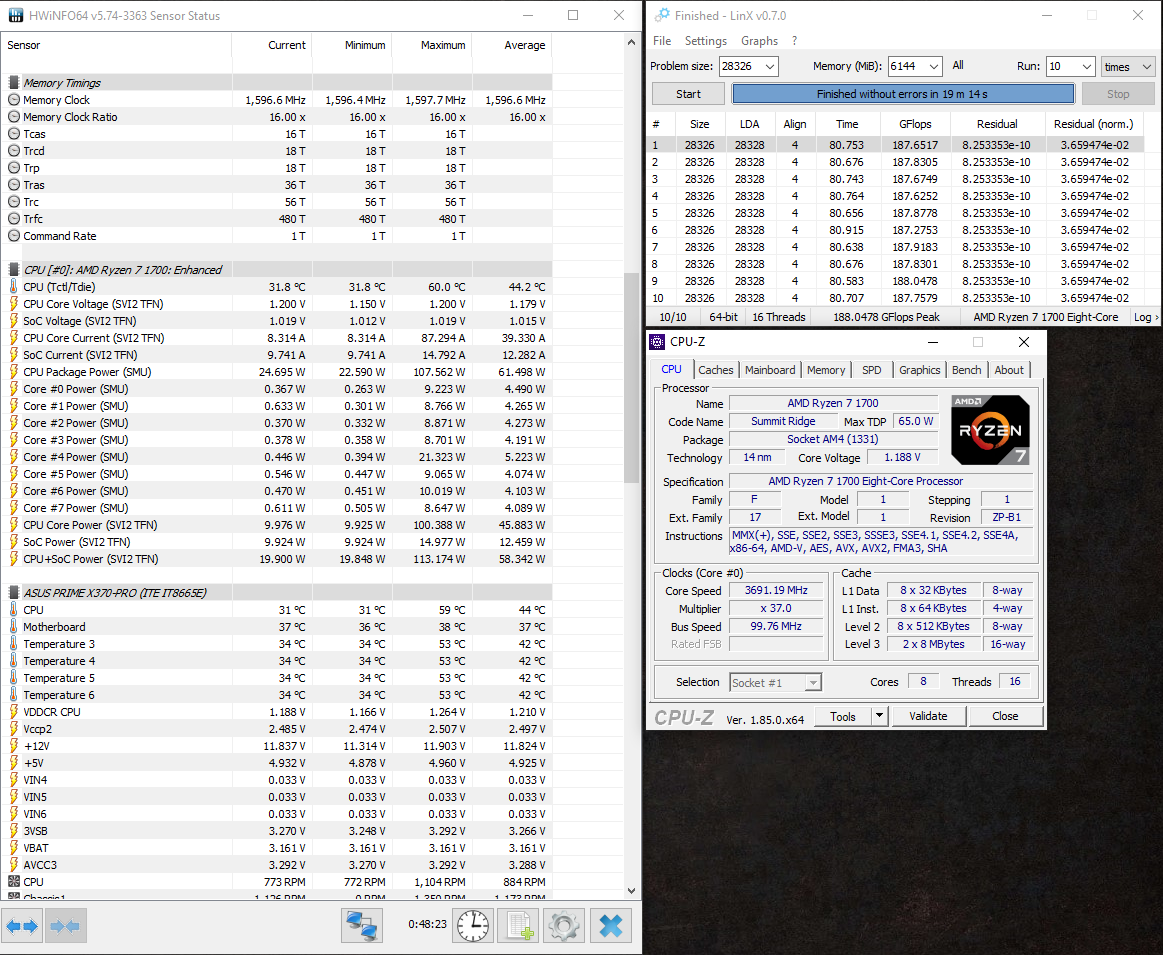Click CPU-Z Tools button
1163x955 pixels.
pyautogui.click(x=843, y=716)
